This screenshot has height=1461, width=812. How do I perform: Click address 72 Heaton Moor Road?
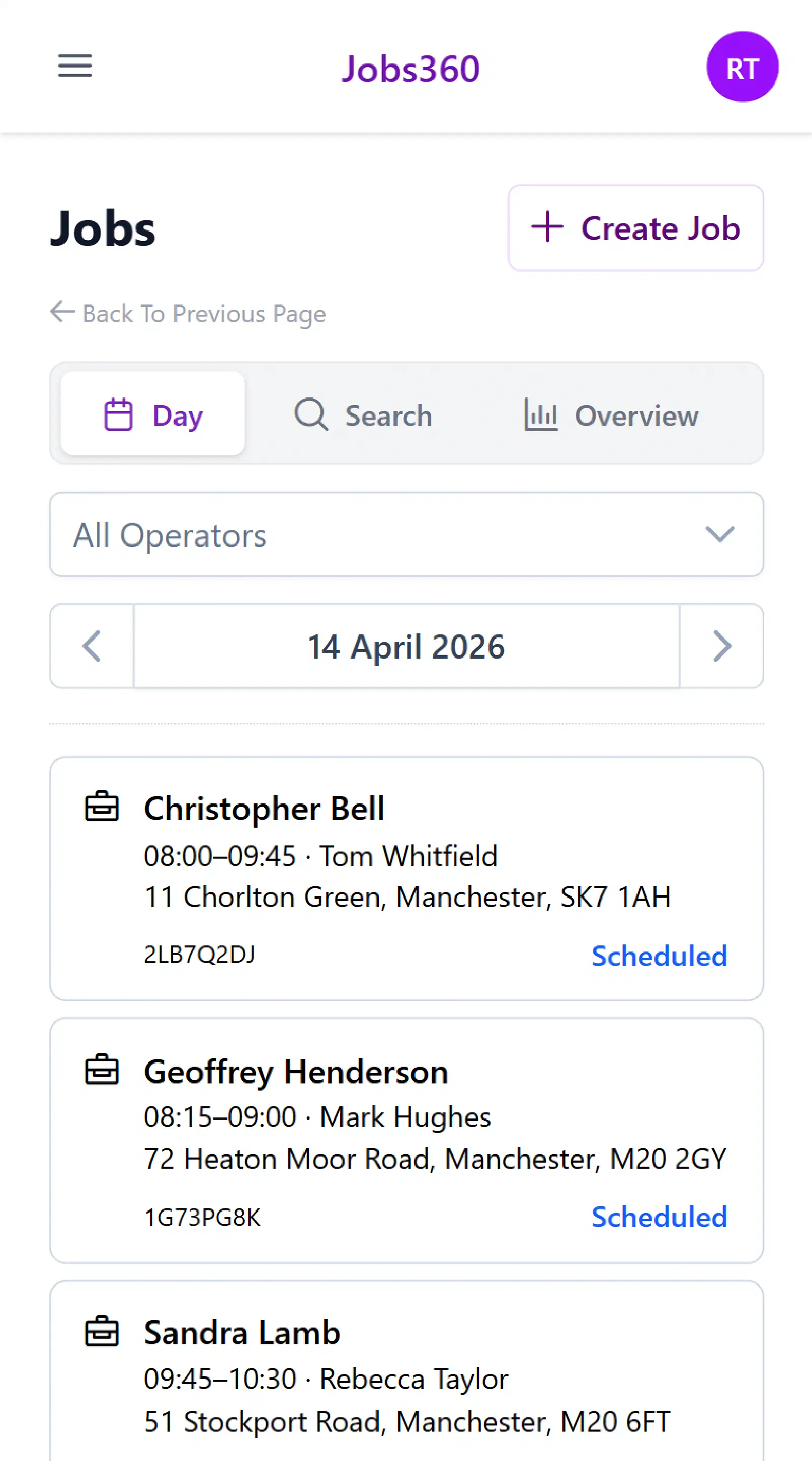pyautogui.click(x=435, y=1159)
